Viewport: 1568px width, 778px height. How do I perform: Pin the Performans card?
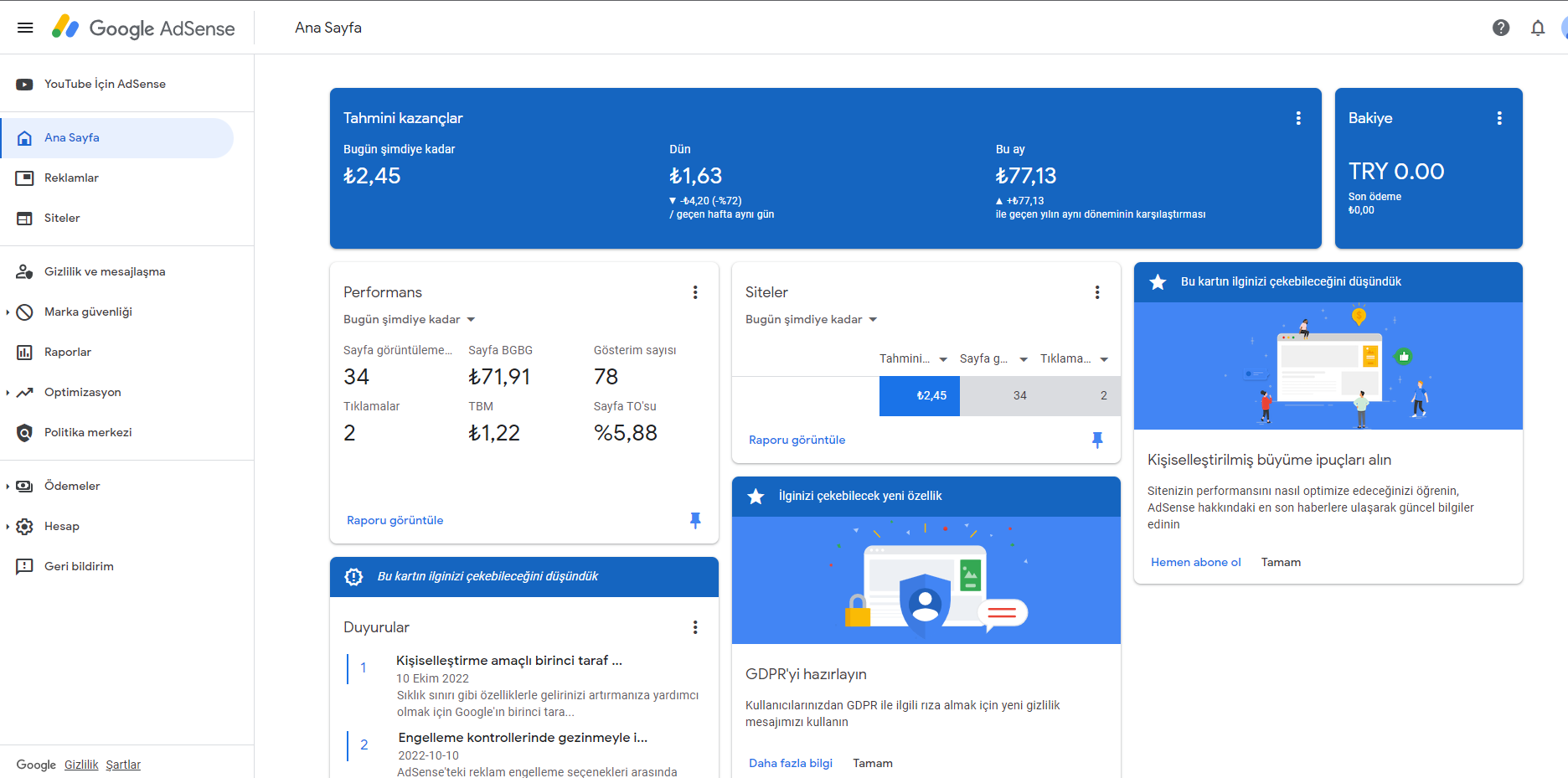coord(695,520)
